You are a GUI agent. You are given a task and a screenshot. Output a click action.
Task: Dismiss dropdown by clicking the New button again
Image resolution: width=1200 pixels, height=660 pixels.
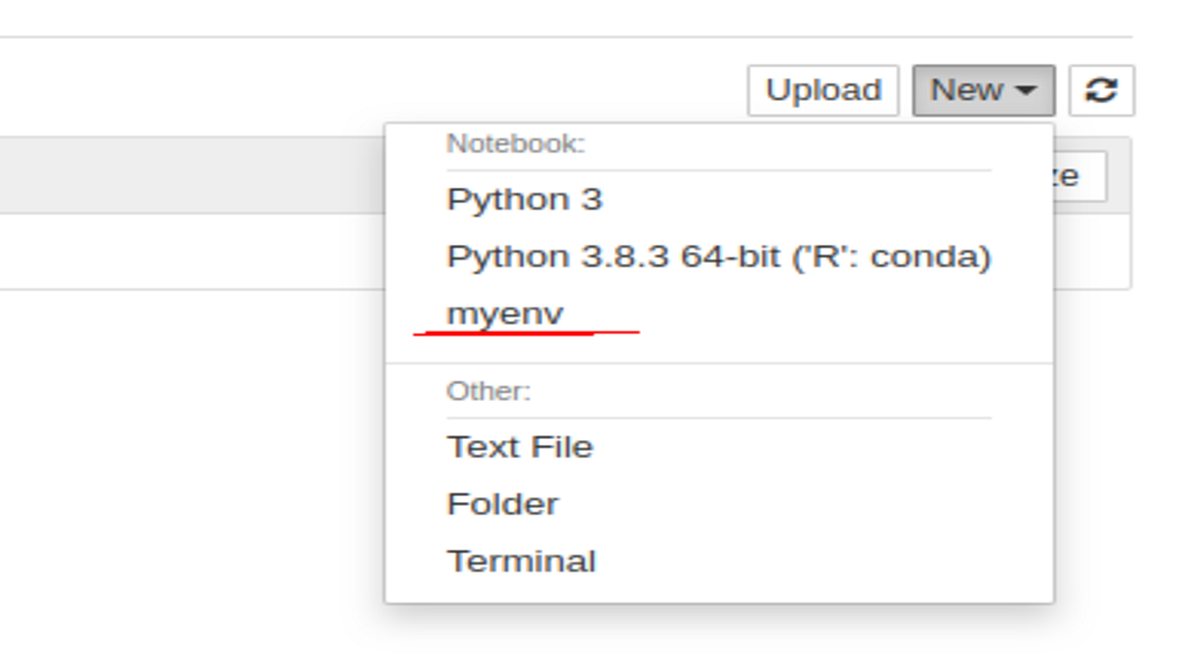pos(983,89)
